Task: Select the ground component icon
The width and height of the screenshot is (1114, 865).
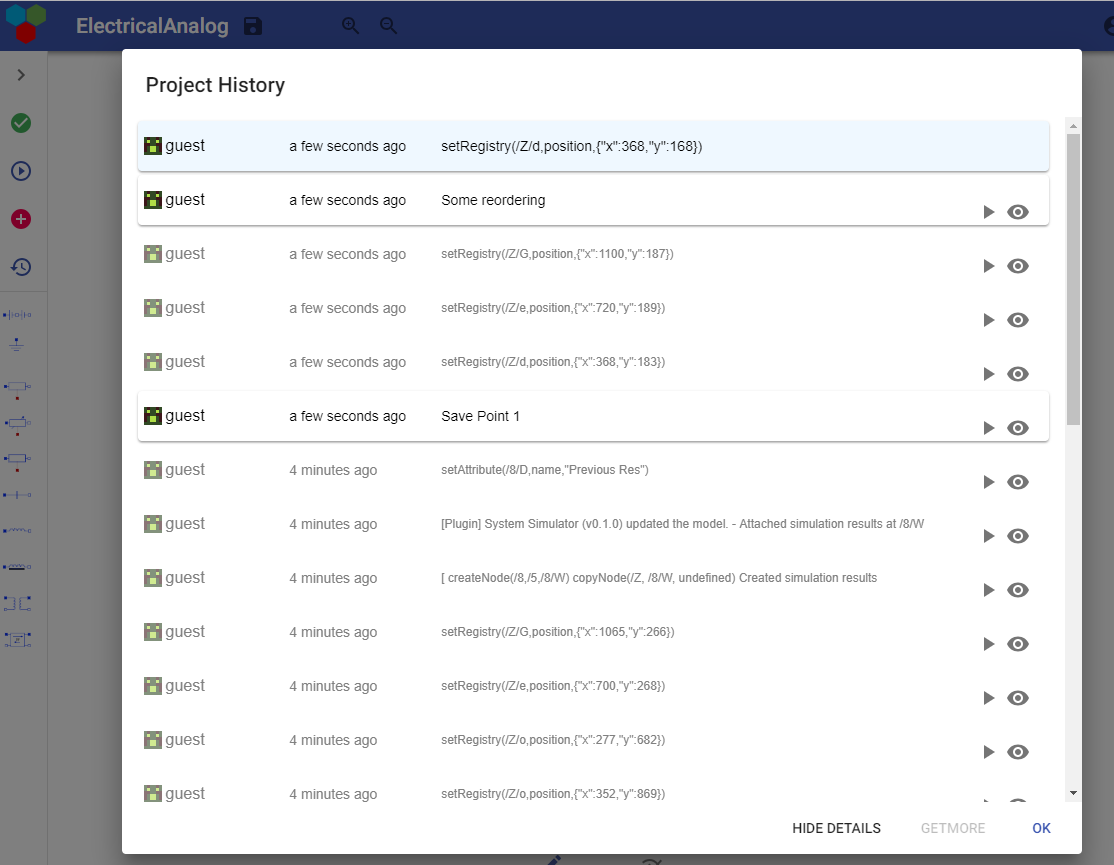Action: click(x=17, y=345)
